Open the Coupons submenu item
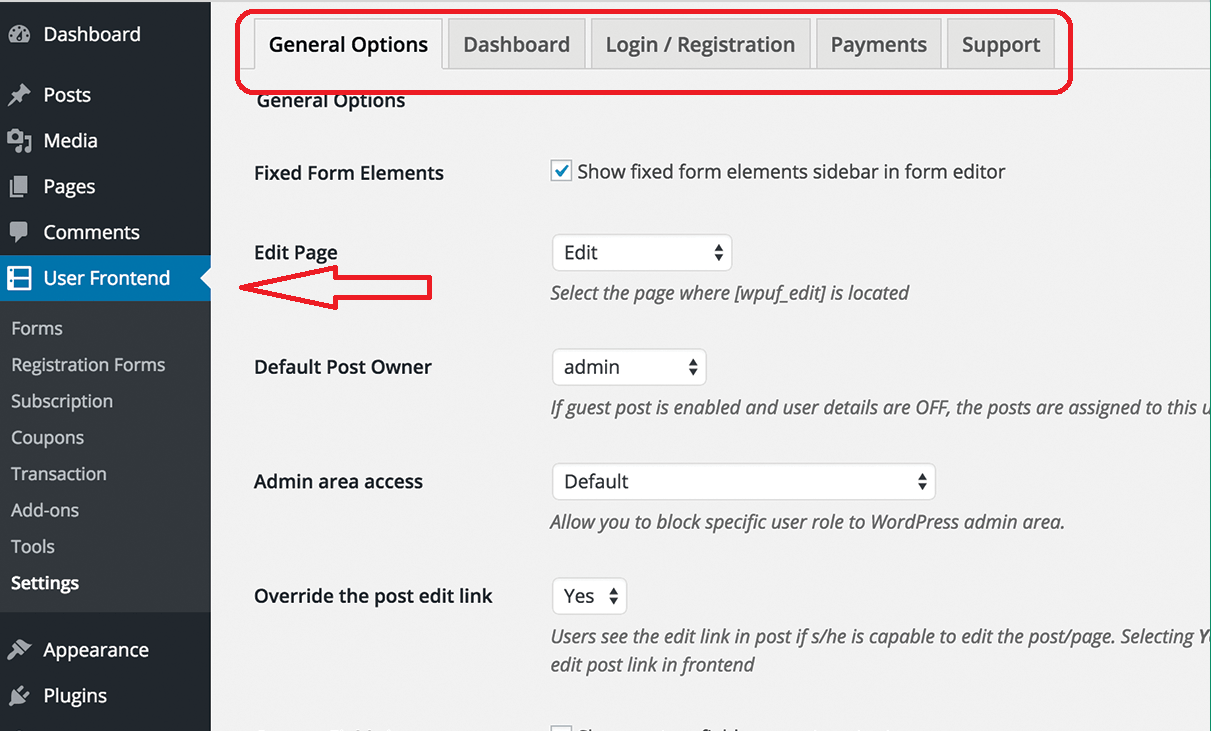Image resolution: width=1211 pixels, height=731 pixels. pyautogui.click(x=47, y=438)
